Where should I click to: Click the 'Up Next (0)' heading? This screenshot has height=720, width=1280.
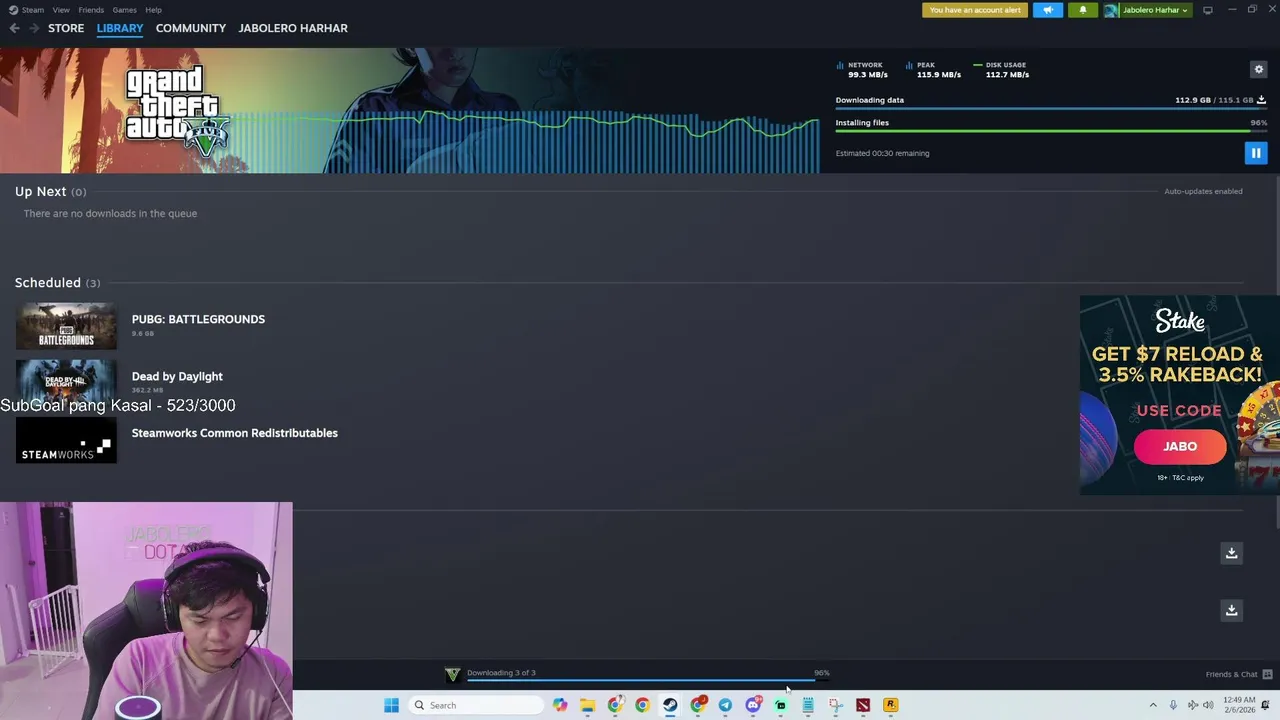(50, 191)
